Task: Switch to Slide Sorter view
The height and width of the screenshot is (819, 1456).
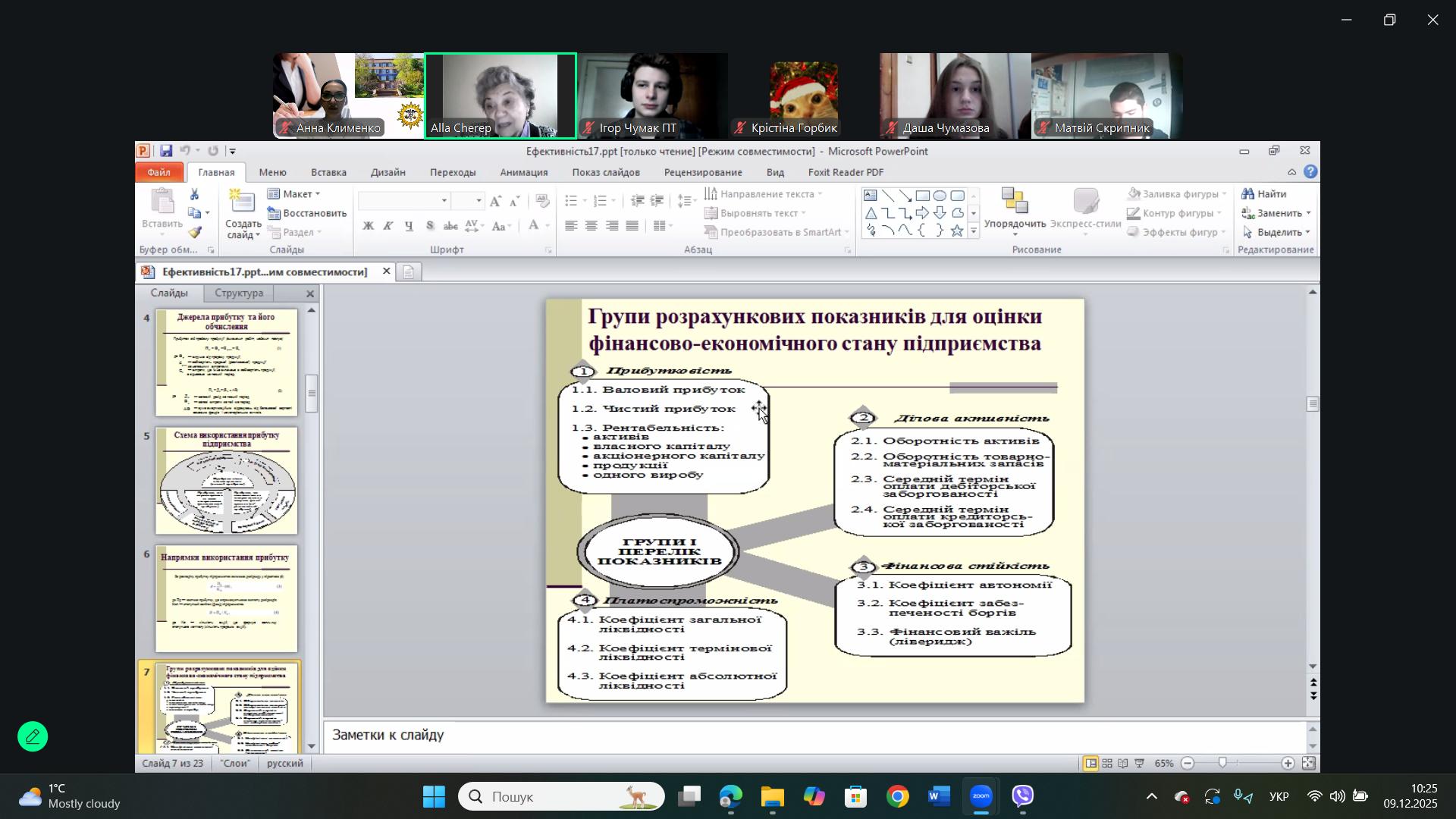Action: [1107, 764]
